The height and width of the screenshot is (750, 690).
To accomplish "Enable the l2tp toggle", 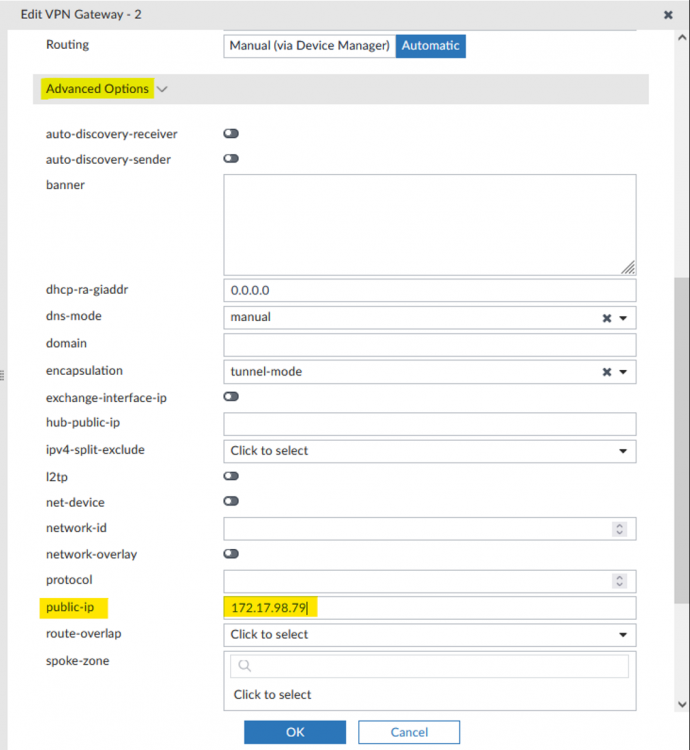I will [231, 476].
